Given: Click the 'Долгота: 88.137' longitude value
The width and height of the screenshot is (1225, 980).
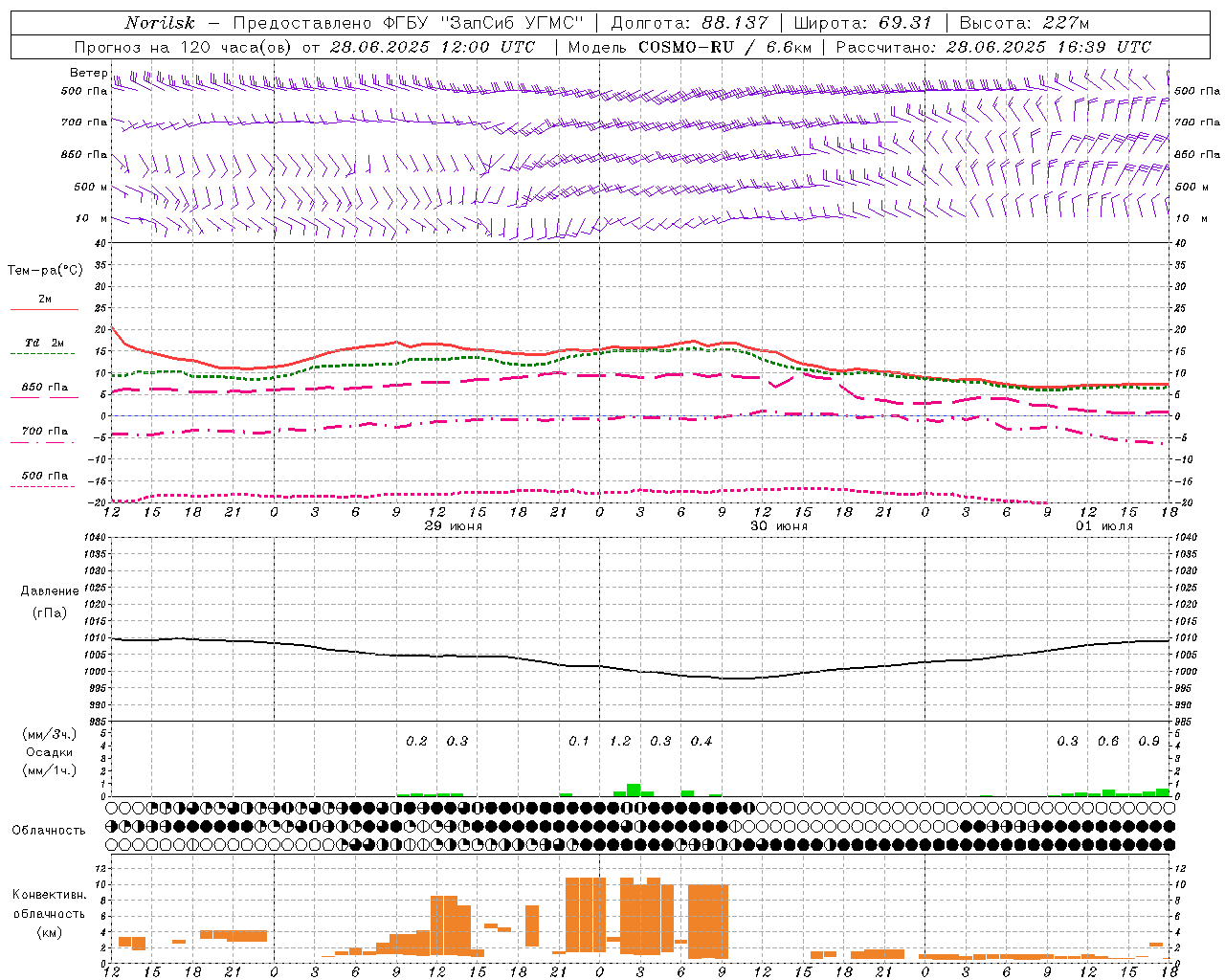Looking at the screenshot, I should [688, 23].
